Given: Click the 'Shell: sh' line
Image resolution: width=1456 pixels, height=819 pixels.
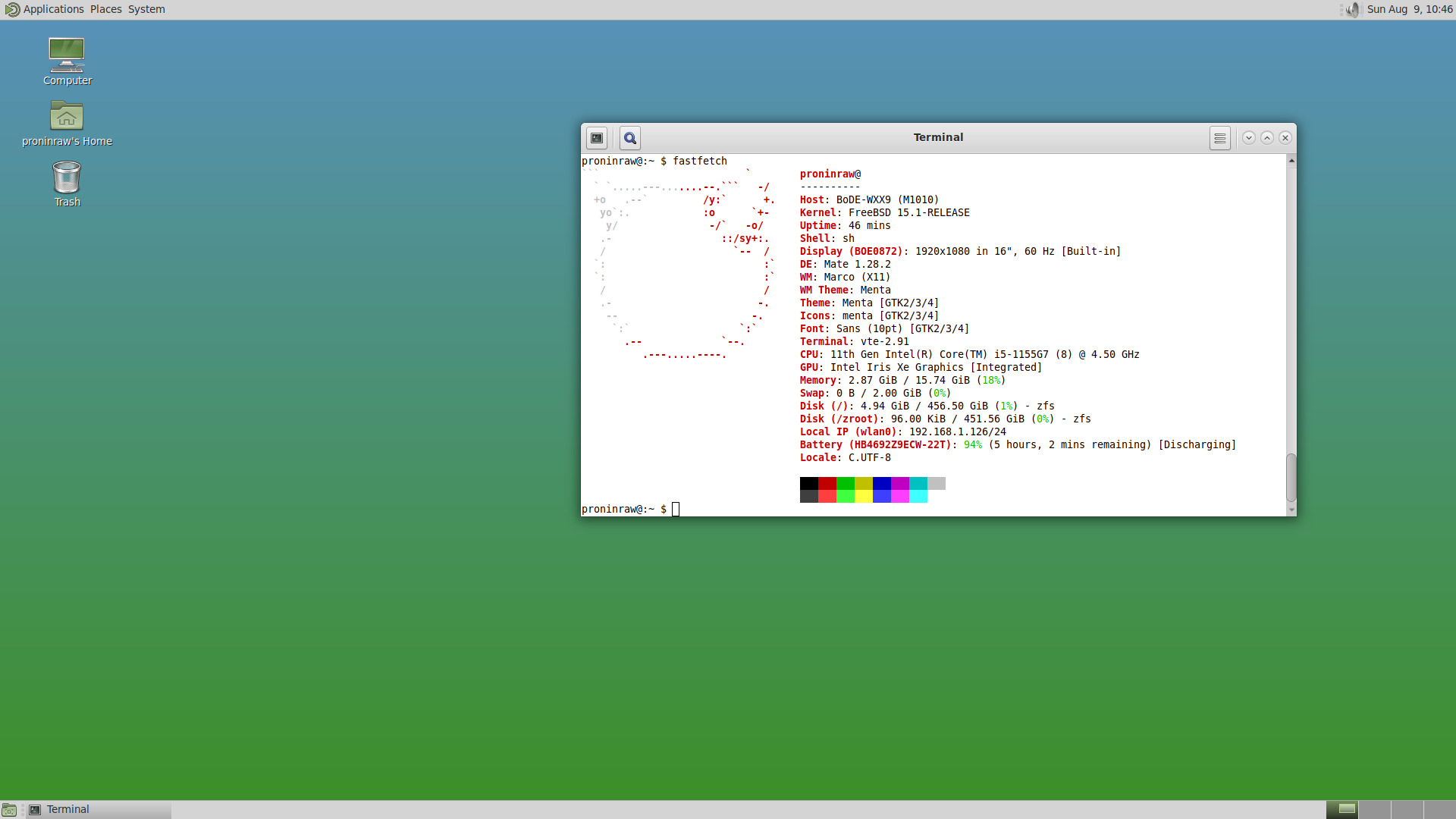Looking at the screenshot, I should [827, 239].
